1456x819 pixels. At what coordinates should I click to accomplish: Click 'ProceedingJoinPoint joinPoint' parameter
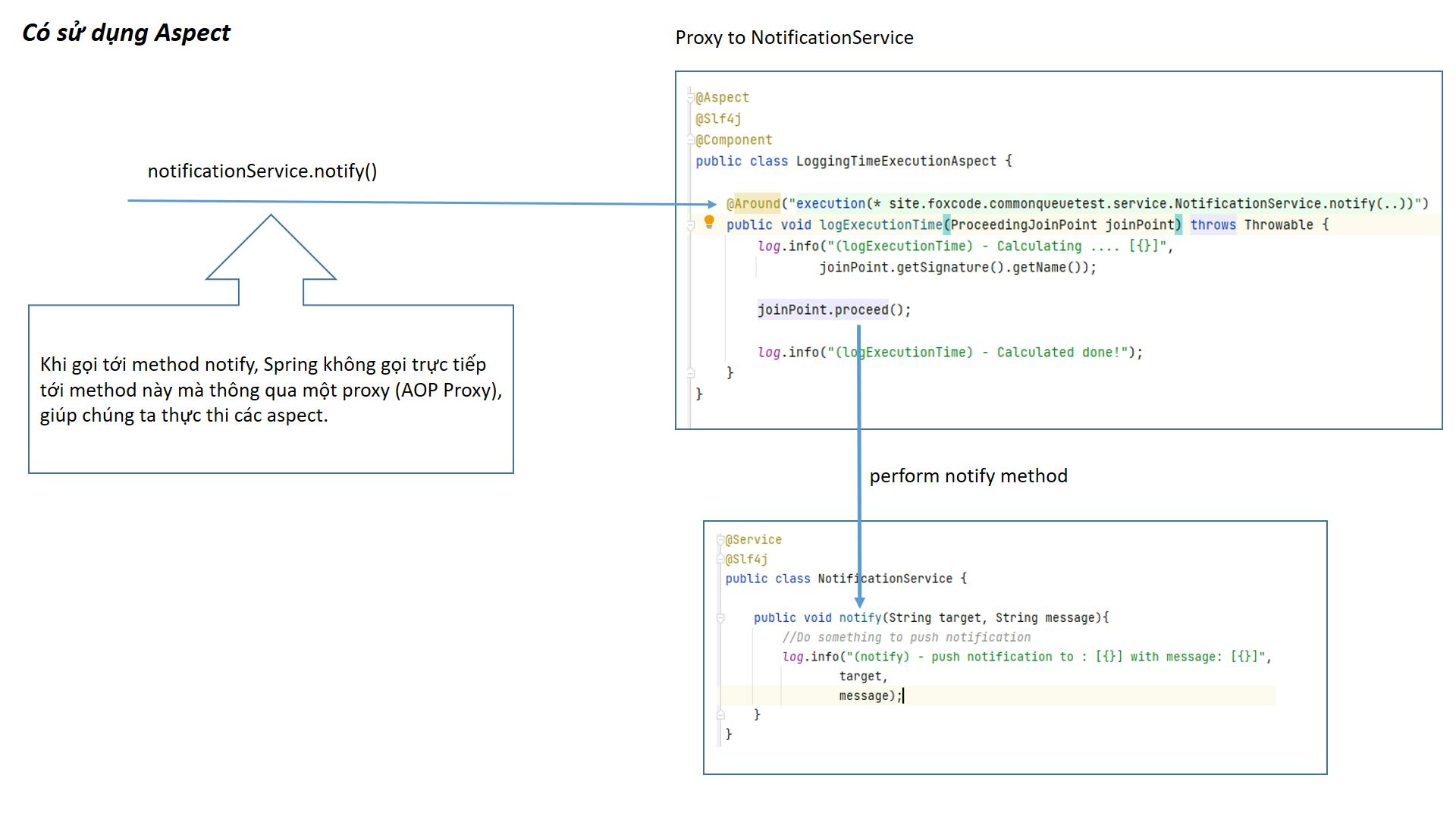pos(1062,225)
